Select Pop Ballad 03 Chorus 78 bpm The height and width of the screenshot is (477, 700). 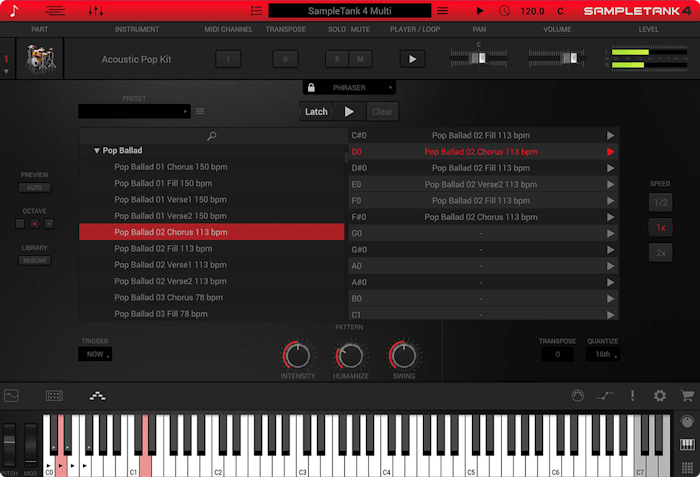pos(212,297)
